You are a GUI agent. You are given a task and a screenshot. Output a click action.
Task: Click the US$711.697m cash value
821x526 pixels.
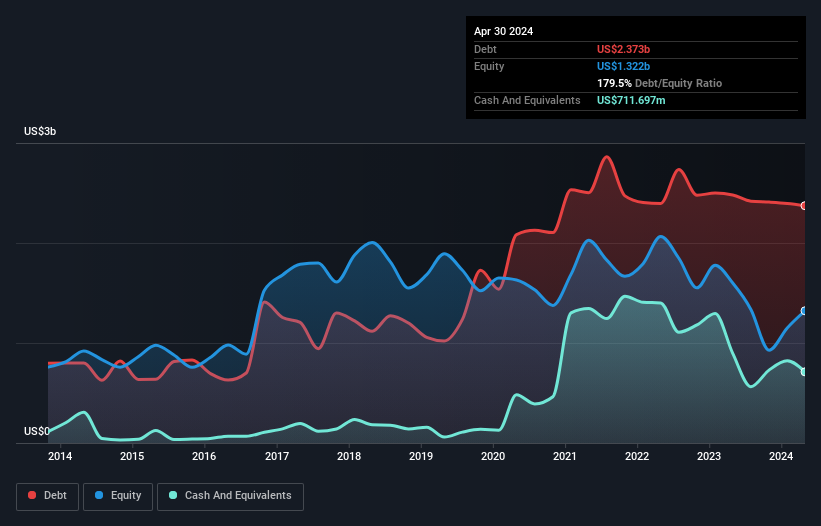point(631,100)
